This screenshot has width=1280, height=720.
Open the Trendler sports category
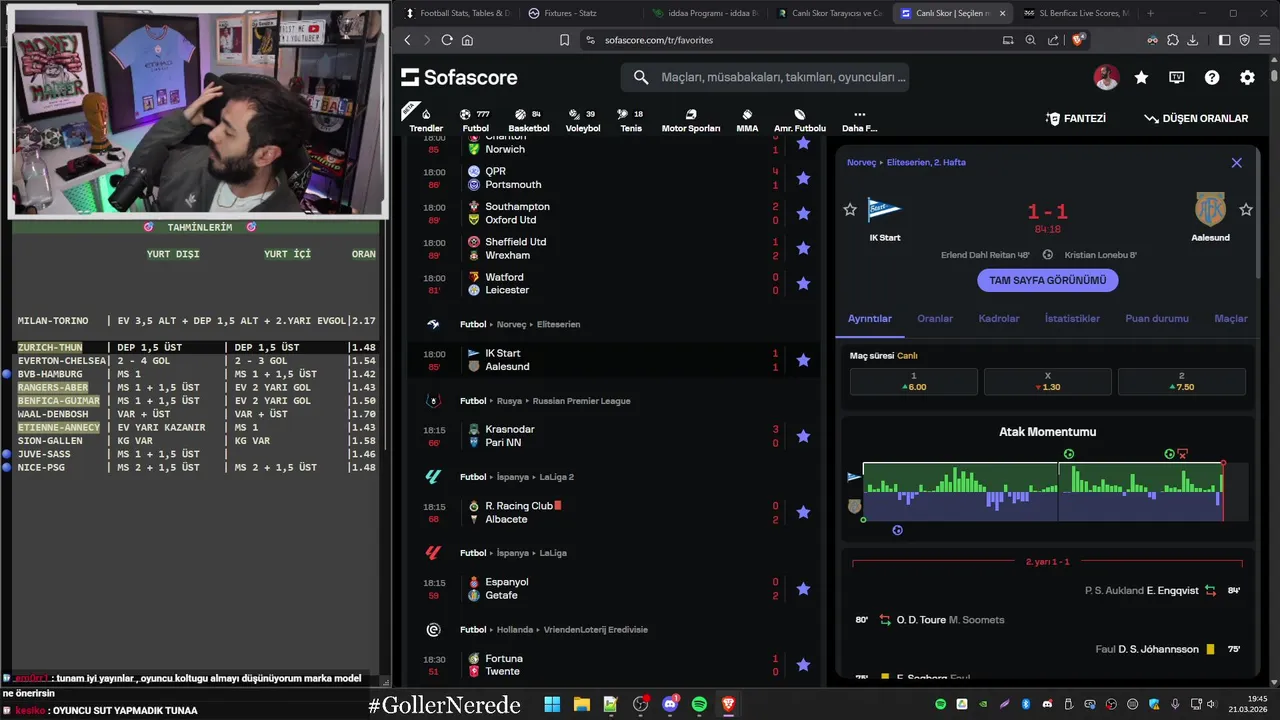coord(426,120)
